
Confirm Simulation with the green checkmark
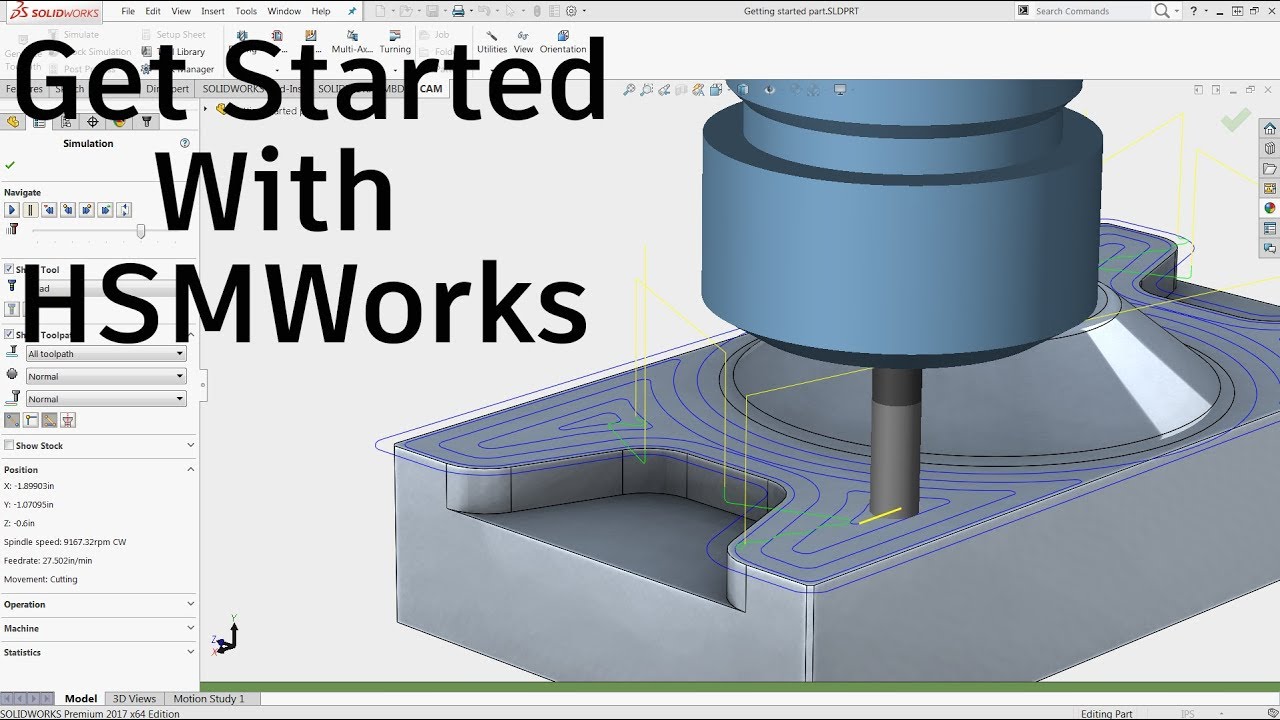pyautogui.click(x=10, y=165)
